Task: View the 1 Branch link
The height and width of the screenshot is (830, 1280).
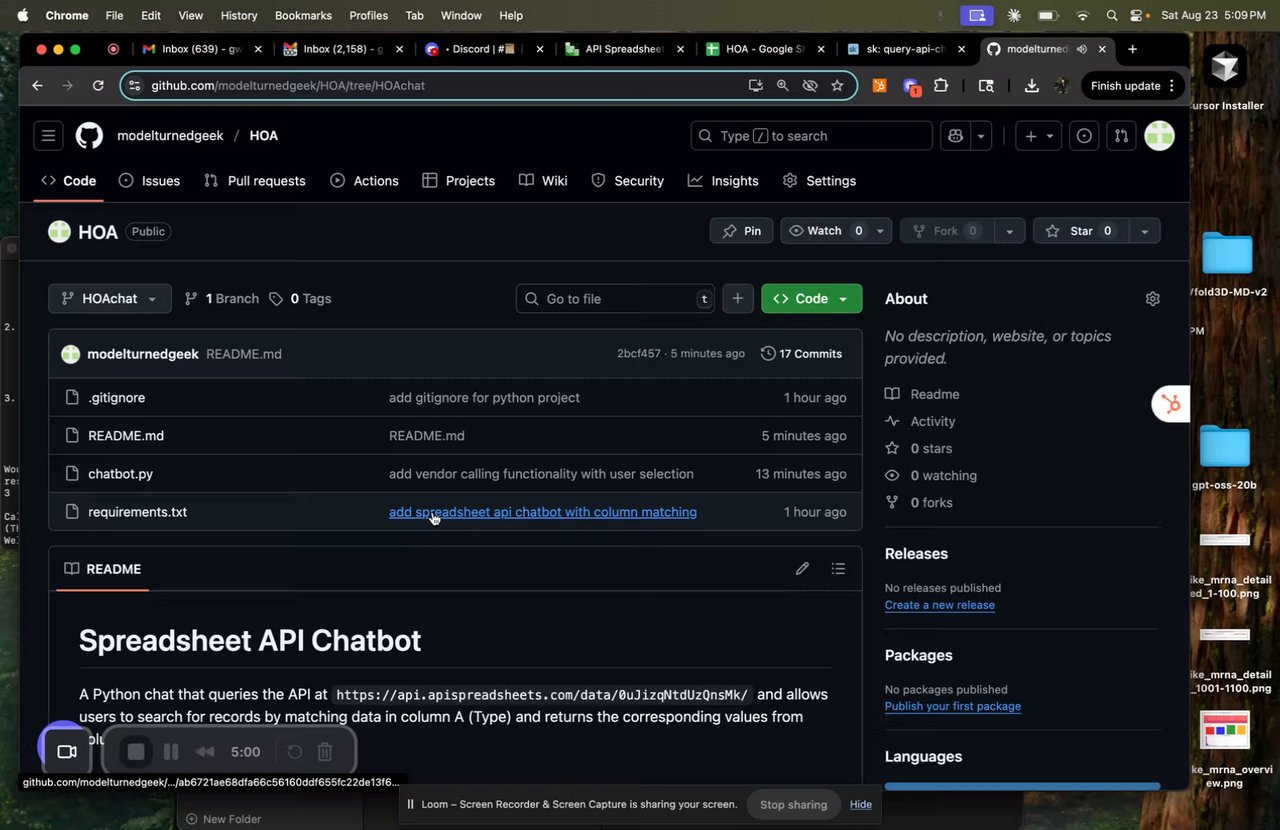Action: [x=222, y=299]
